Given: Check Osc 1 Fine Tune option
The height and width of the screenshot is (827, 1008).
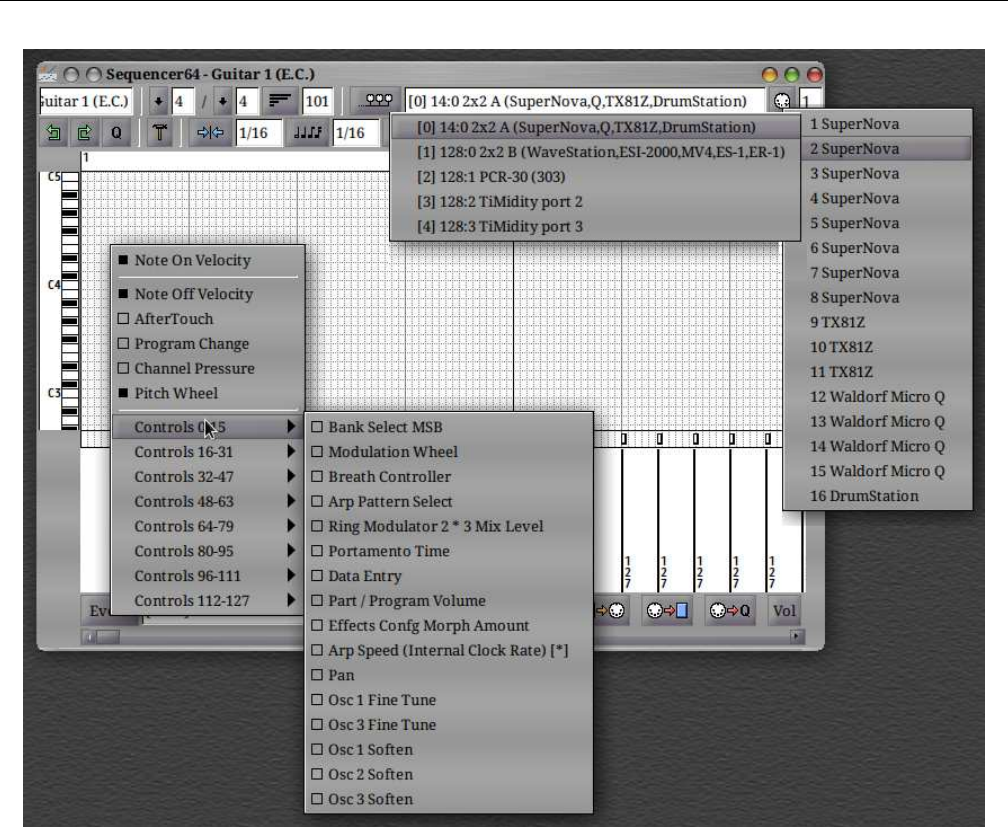Looking at the screenshot, I should [448, 700].
